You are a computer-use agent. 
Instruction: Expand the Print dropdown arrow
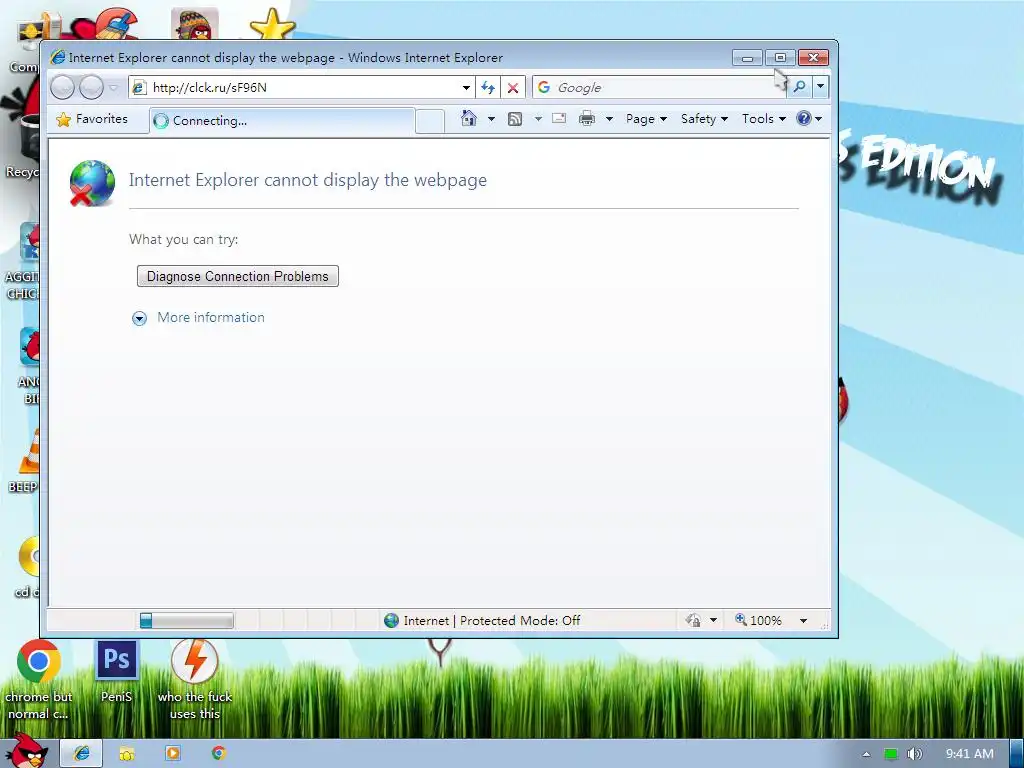tap(609, 119)
